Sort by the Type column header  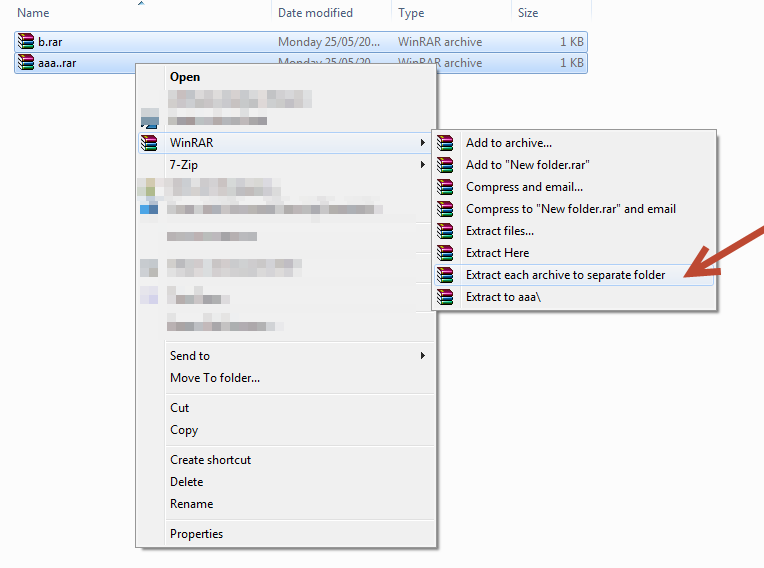click(x=411, y=13)
